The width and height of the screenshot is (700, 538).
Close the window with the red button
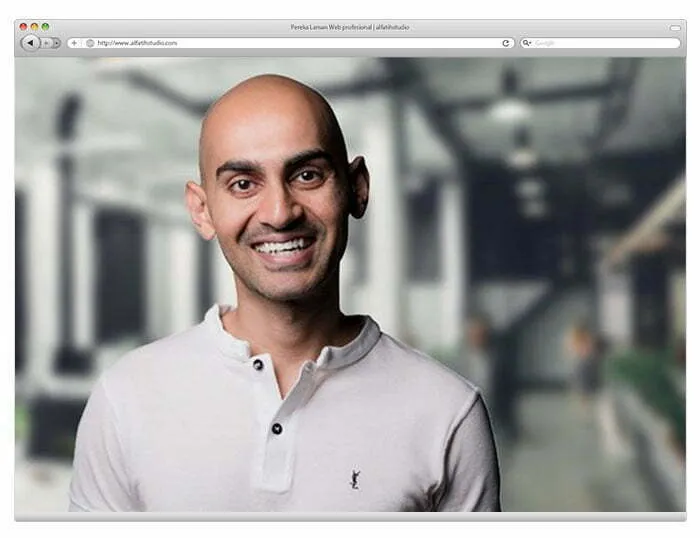click(23, 27)
